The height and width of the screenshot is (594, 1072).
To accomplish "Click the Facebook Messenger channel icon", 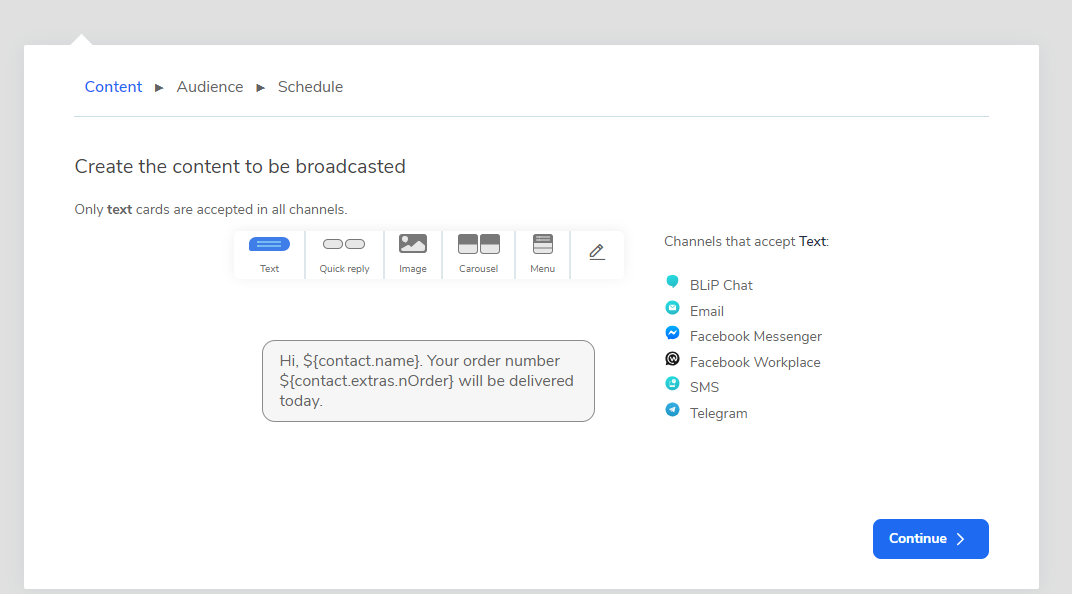I will coord(673,334).
